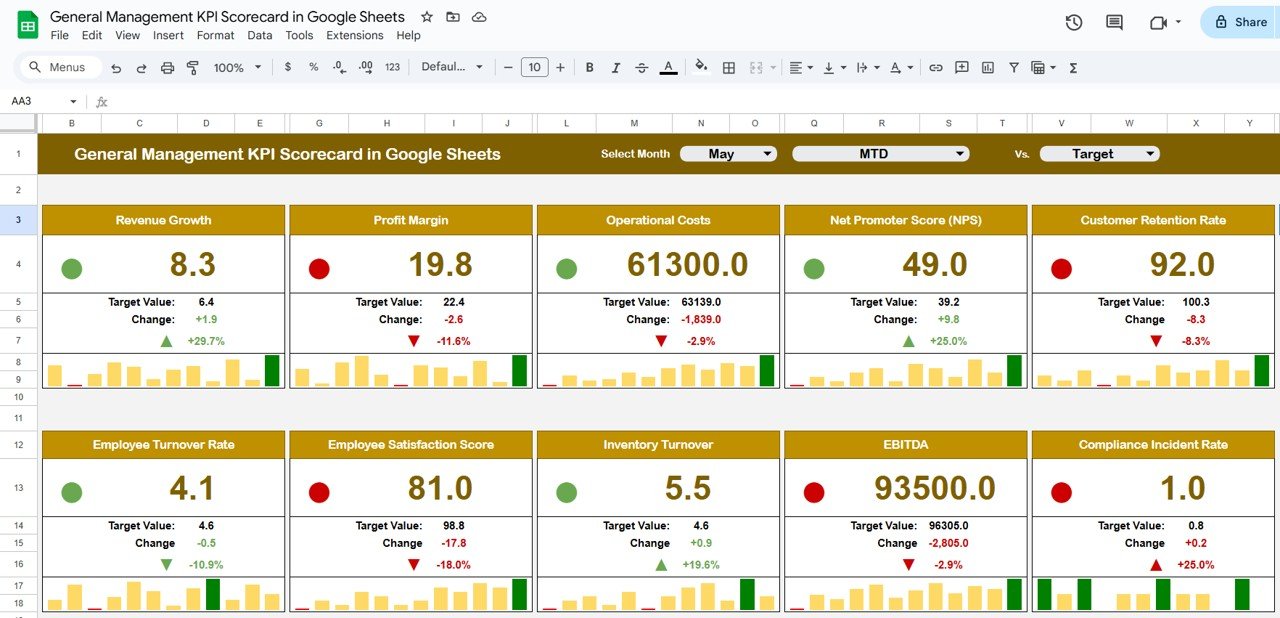The height and width of the screenshot is (618, 1280).
Task: Click the undo arrow icon
Action: (x=116, y=68)
